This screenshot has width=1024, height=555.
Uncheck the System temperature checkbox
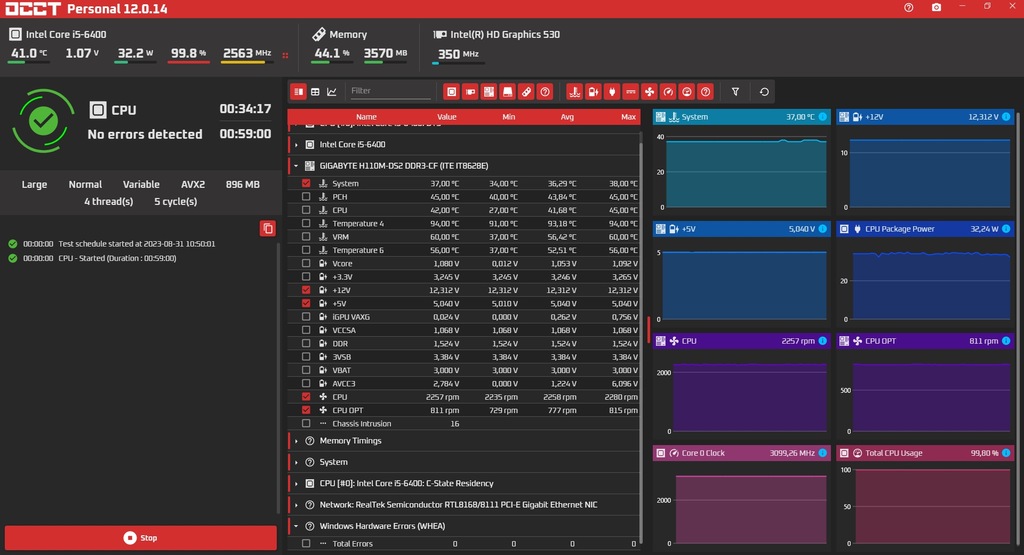(306, 184)
